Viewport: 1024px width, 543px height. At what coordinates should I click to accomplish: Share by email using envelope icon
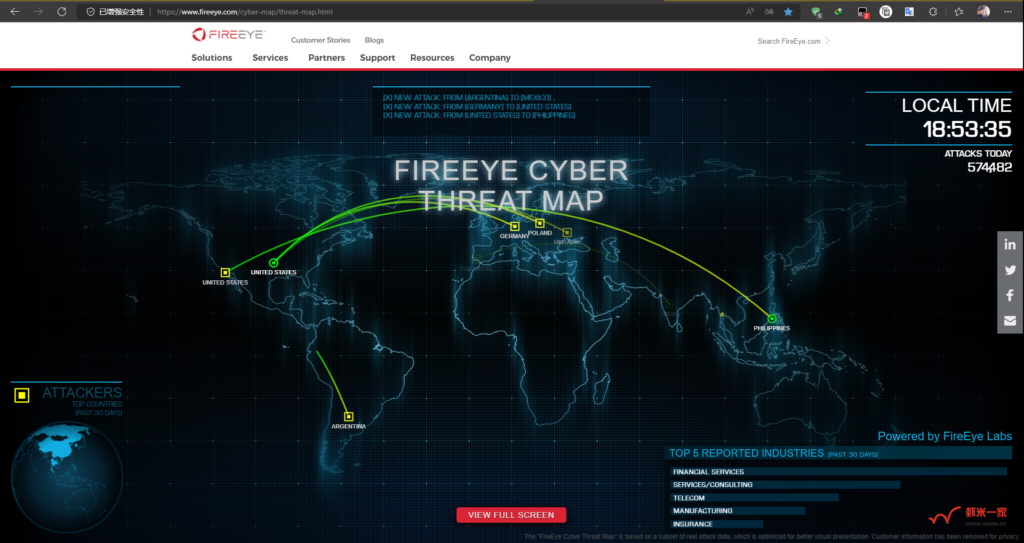pos(1010,320)
